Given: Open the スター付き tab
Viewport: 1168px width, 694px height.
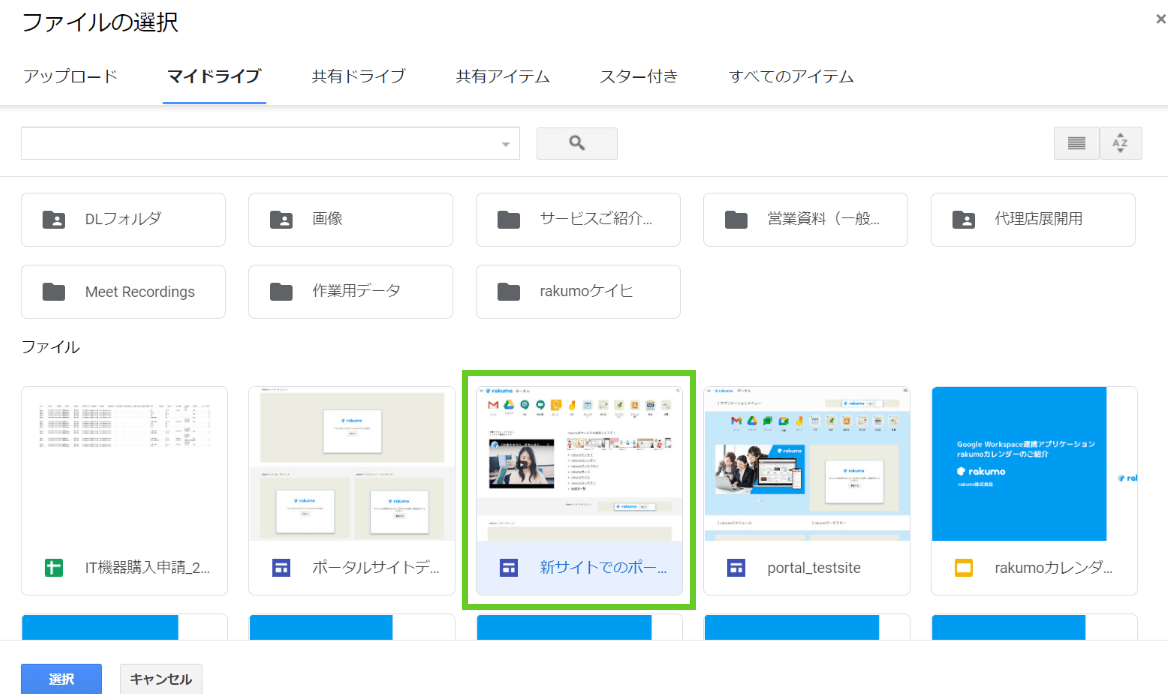Looking at the screenshot, I should [x=639, y=77].
